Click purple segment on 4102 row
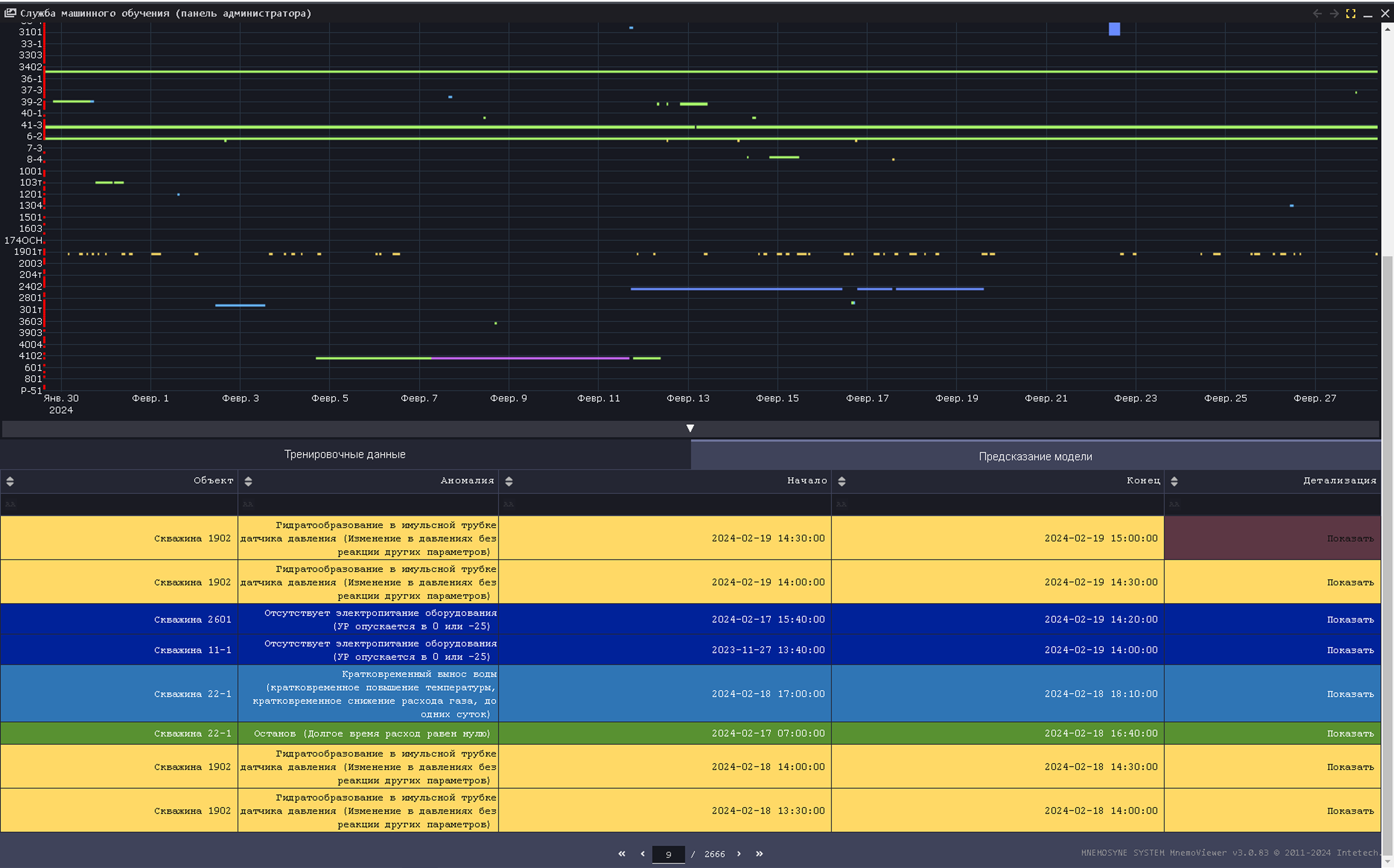 530,358
